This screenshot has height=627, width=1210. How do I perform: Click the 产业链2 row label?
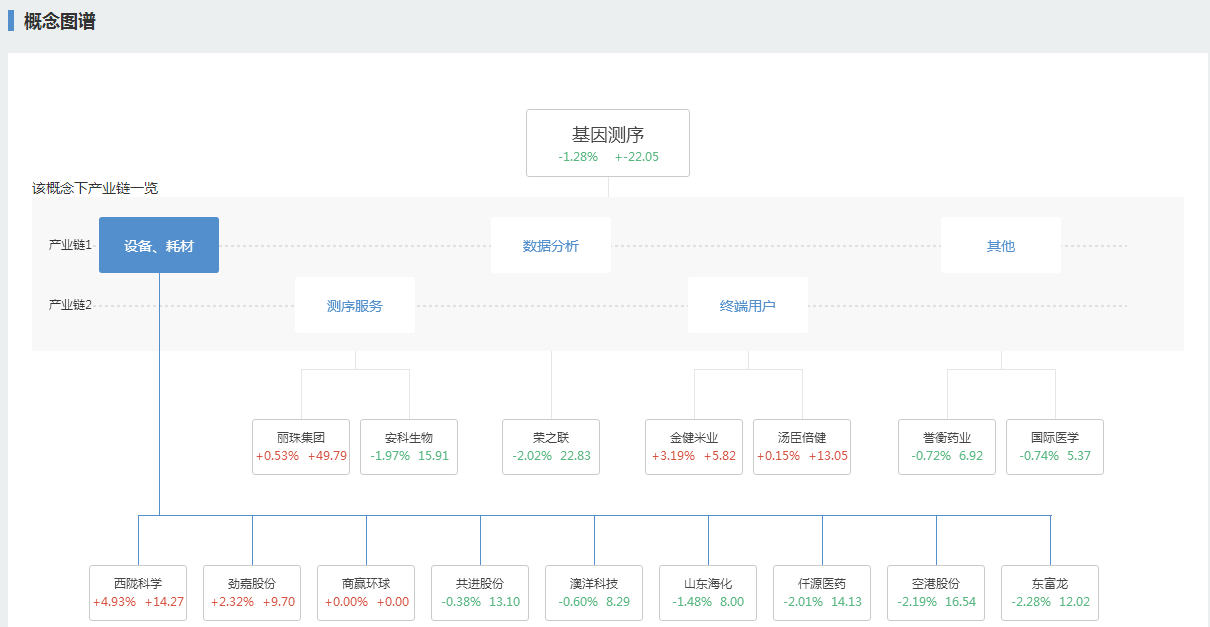pos(70,305)
